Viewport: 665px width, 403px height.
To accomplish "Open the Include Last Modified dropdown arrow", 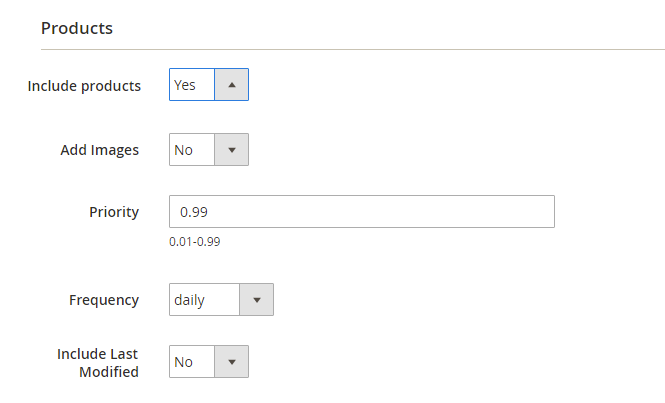I will (231, 362).
